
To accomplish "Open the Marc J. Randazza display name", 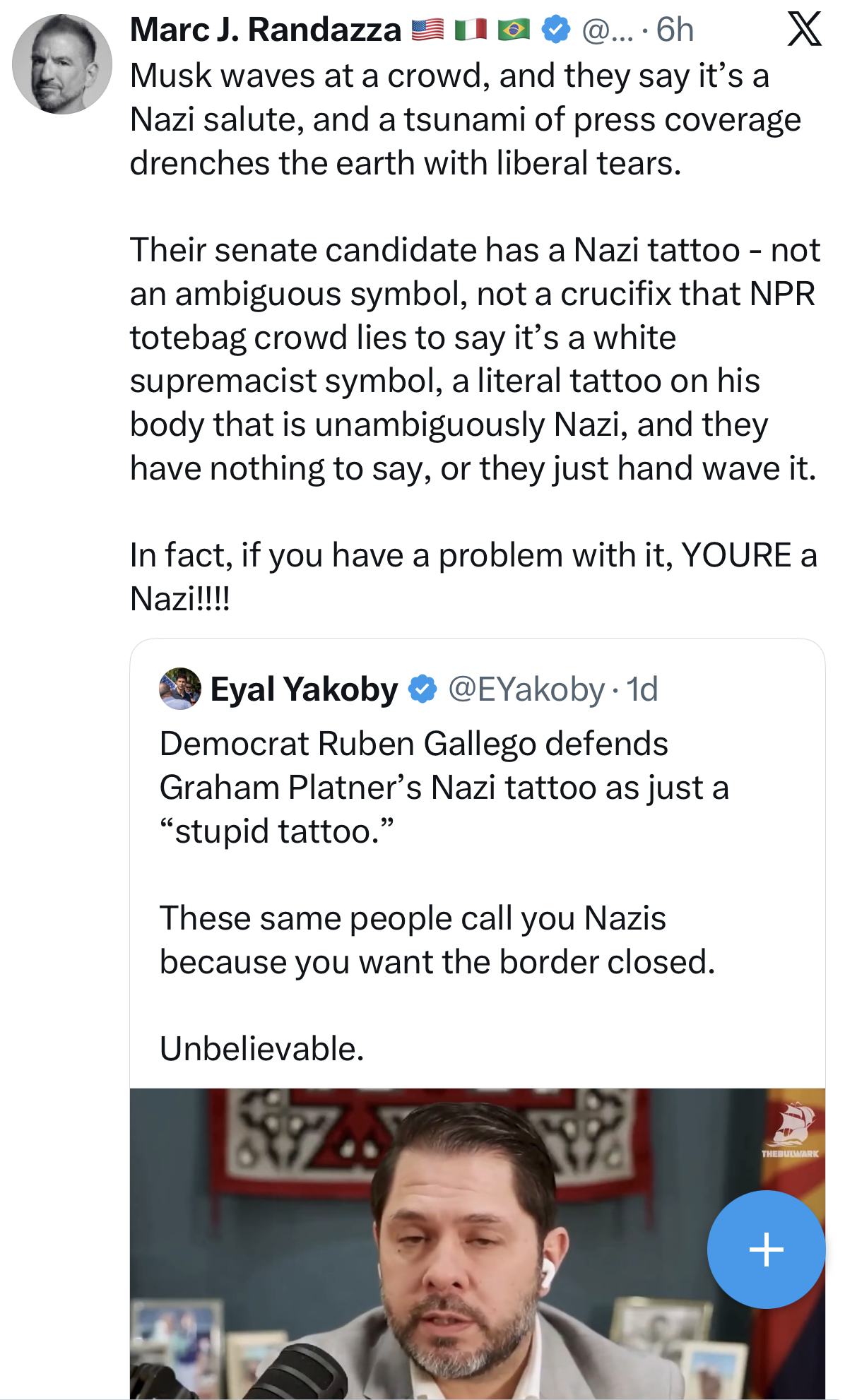I will tap(266, 30).
